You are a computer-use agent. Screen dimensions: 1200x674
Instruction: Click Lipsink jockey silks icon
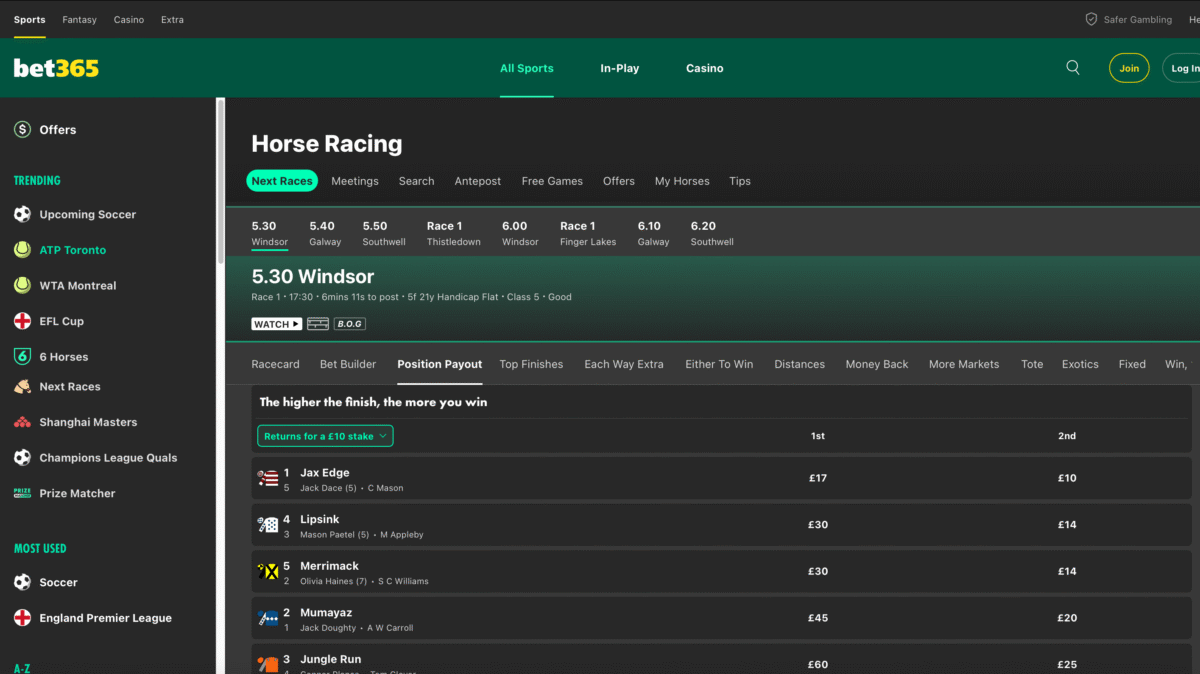[268, 526]
